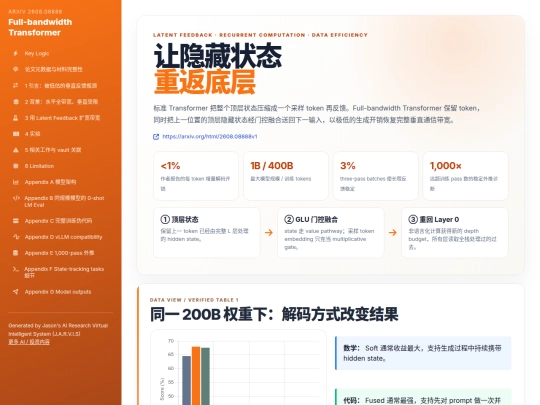540x405 pixels.
Task: Click the 1B / 400B statistic card
Action: tap(285, 176)
